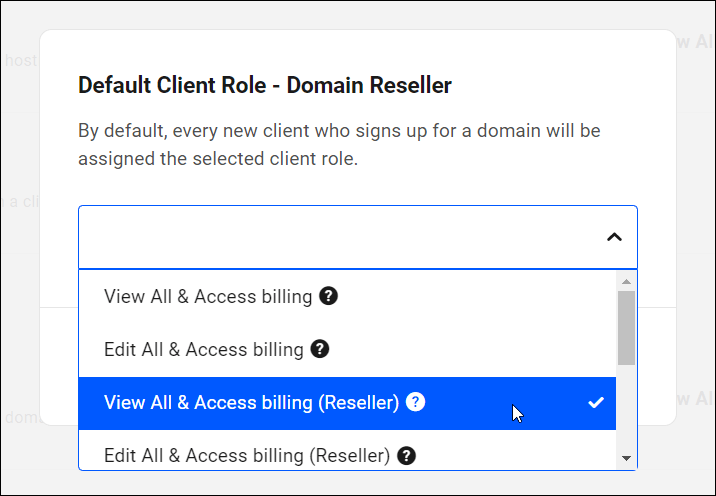
Task: Click the checkmark on the selected option
Action: [x=596, y=402]
